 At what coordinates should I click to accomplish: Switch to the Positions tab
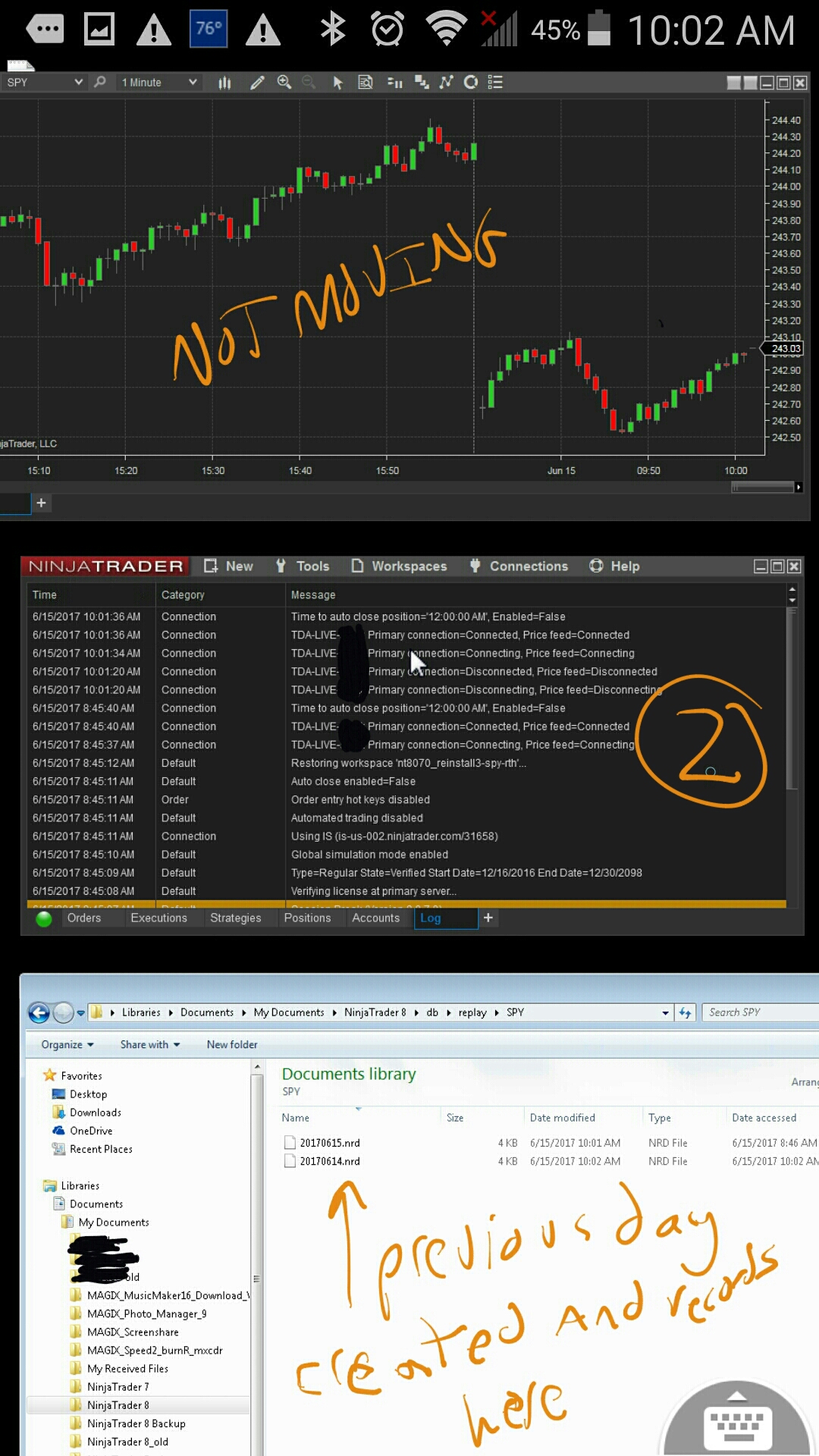click(x=307, y=918)
